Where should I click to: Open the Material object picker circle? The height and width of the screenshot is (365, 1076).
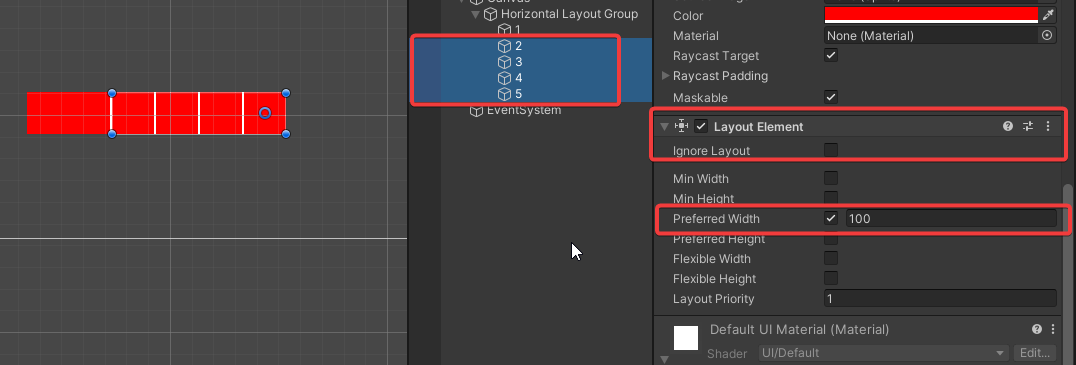point(1047,35)
